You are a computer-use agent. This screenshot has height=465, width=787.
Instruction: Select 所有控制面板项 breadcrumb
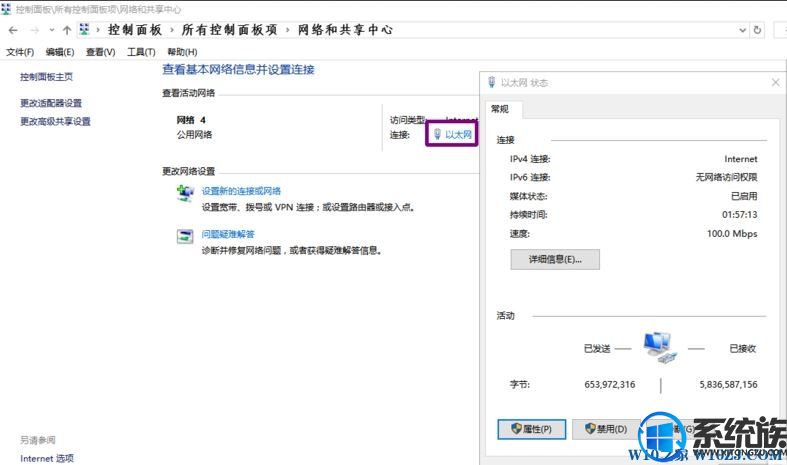(229, 30)
